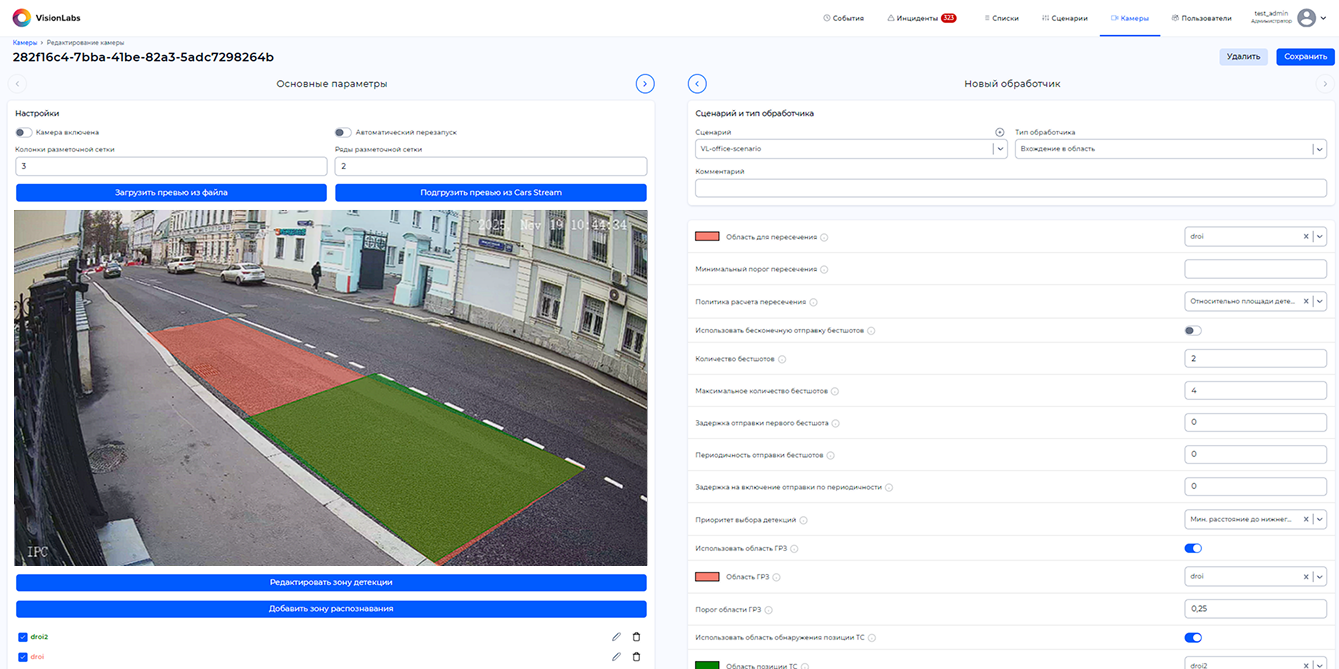Screen dimensions: 1339x669
Task: Expand the Политика расчета пересечения dropdown arrow
Action: [1320, 301]
